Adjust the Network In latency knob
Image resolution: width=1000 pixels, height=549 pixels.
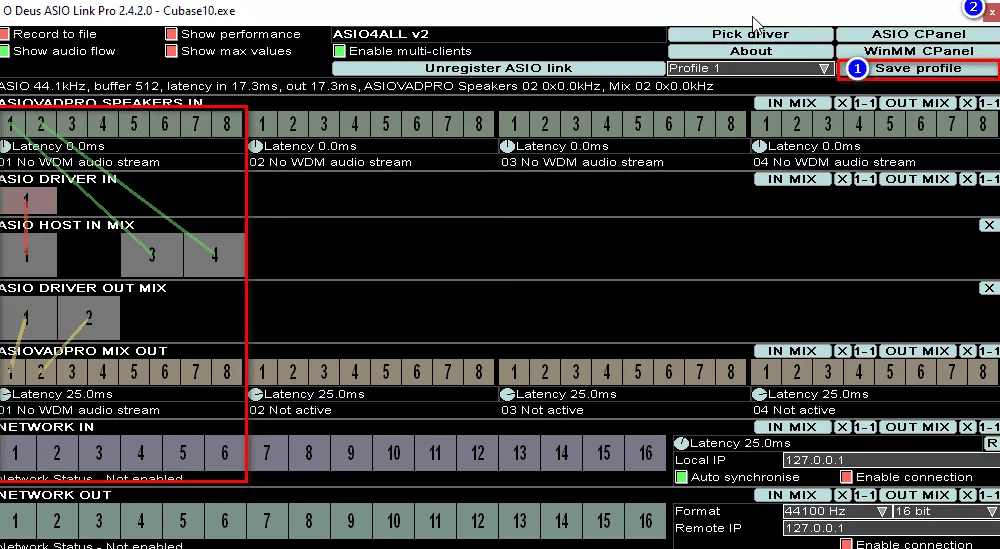tap(682, 443)
